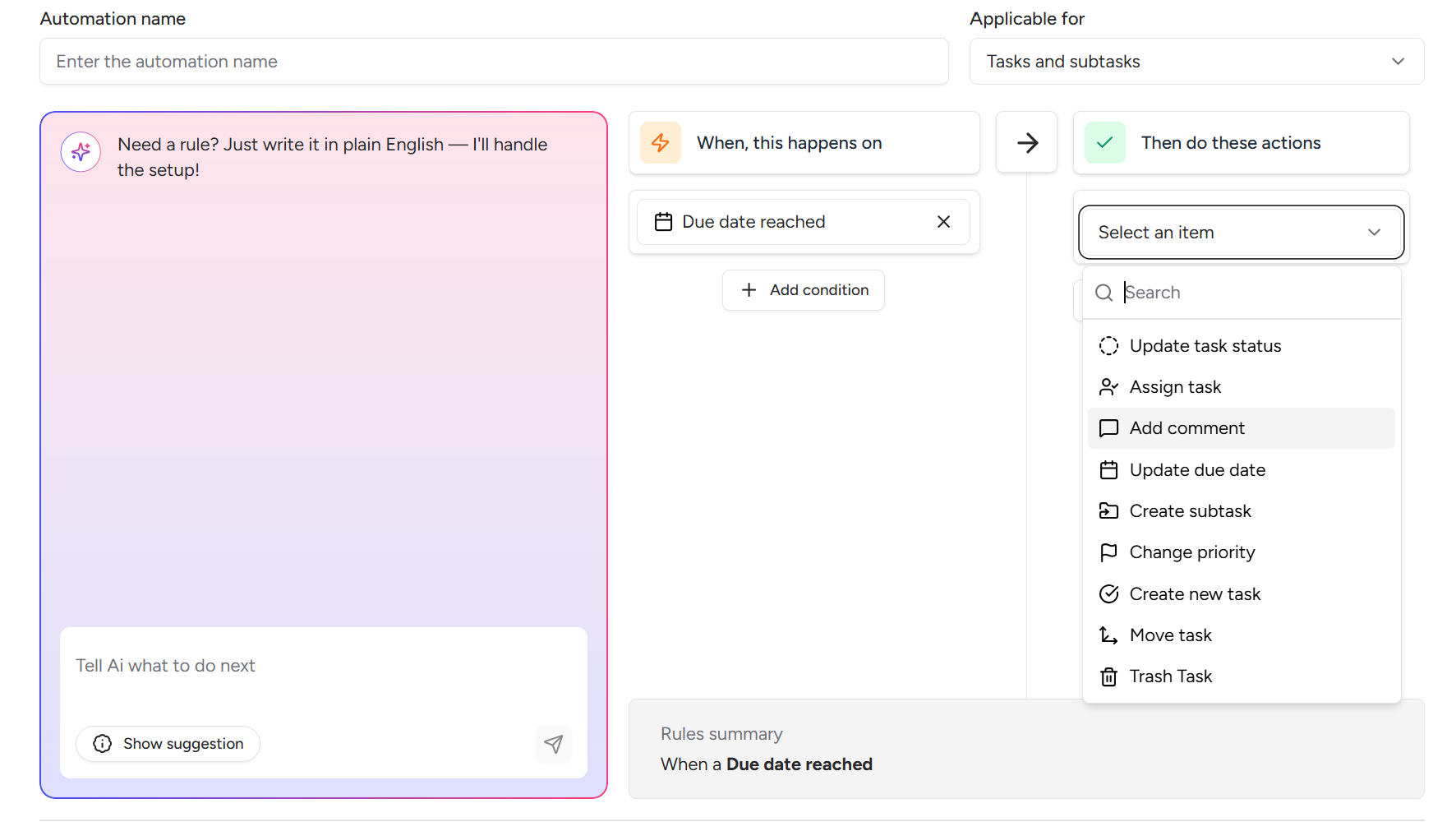The width and height of the screenshot is (1456, 831).
Task: Pick the Add comment action
Action: [1186, 428]
